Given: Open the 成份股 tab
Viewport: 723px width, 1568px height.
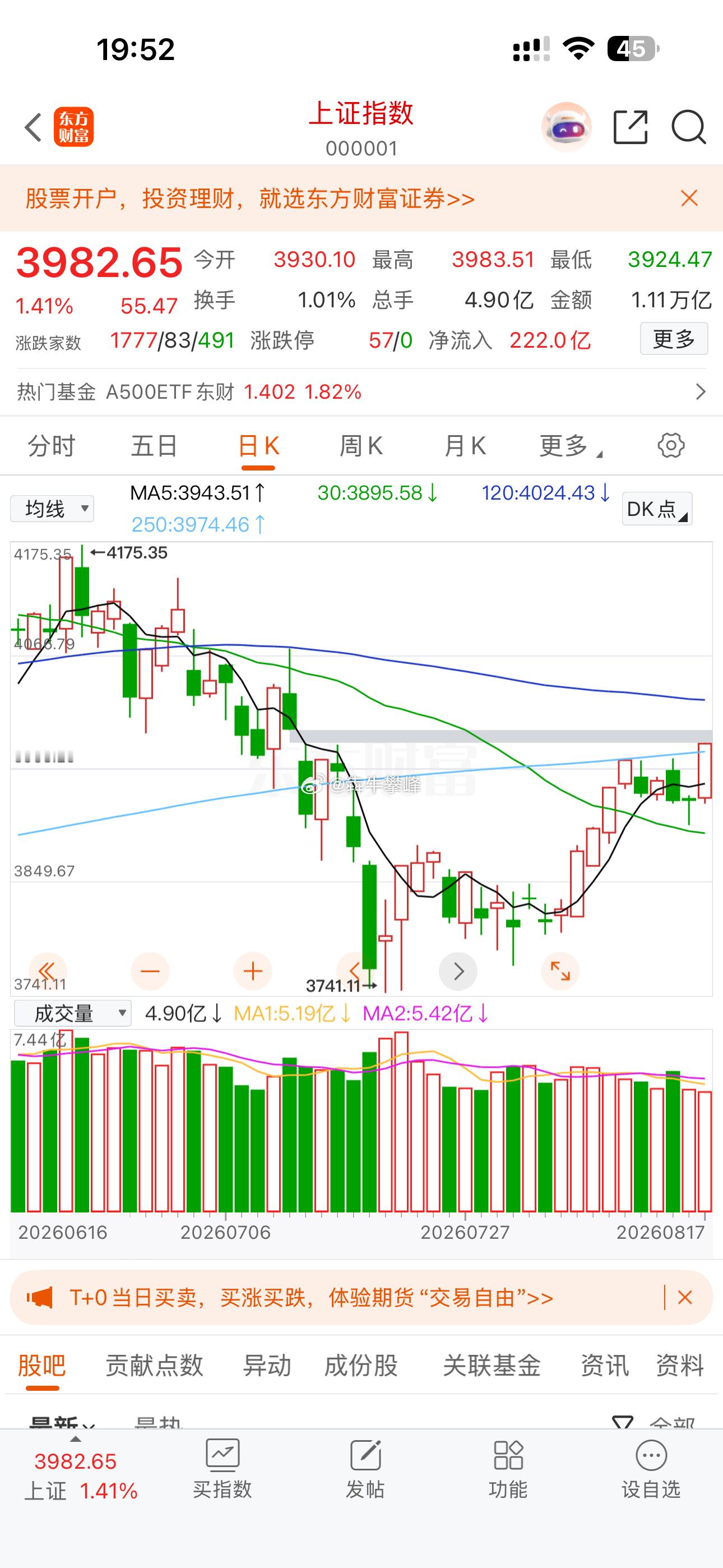Looking at the screenshot, I should click(361, 1366).
